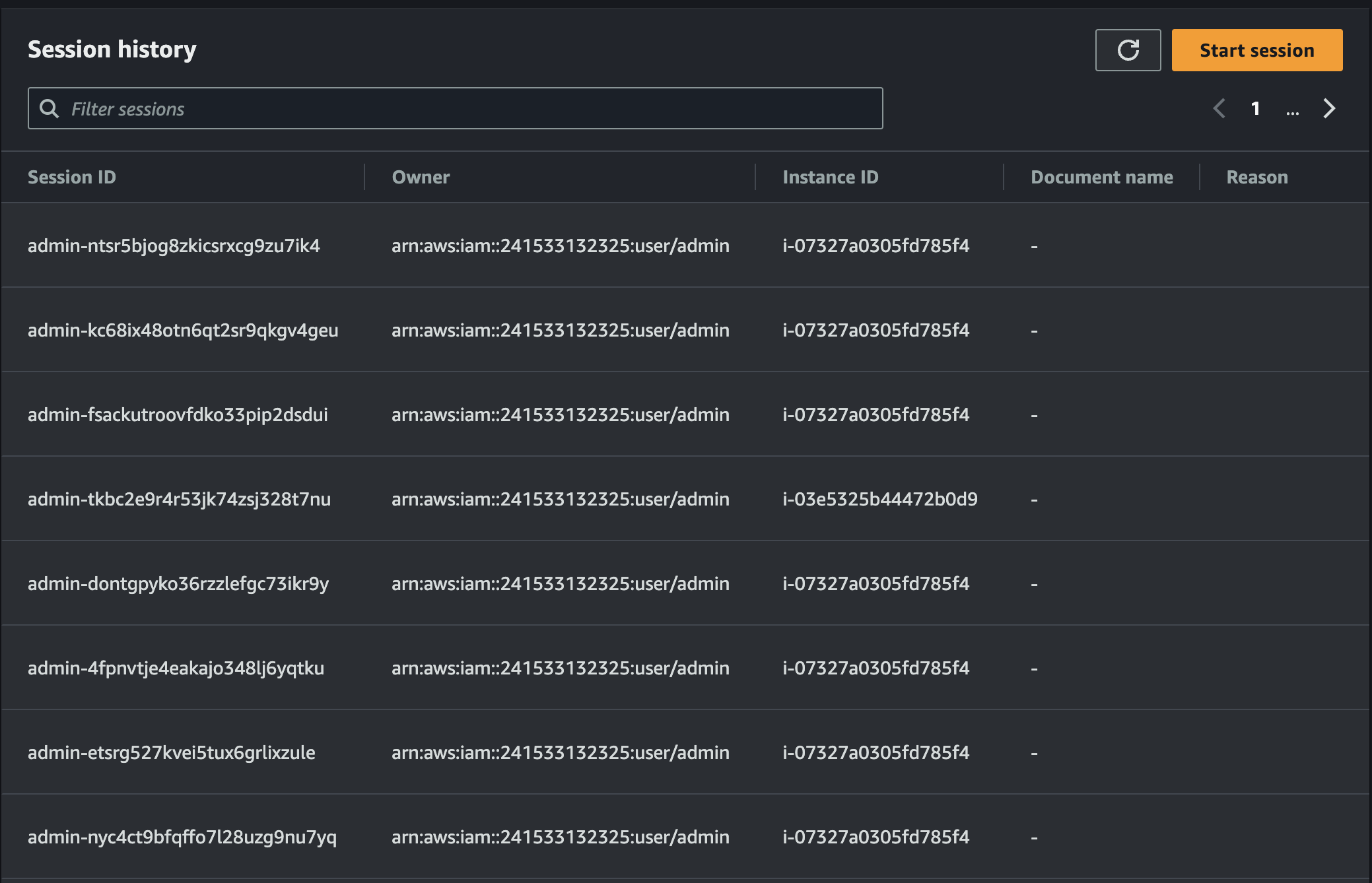Click the Start session button
Screen dimensions: 1372x883
[x=1256, y=50]
